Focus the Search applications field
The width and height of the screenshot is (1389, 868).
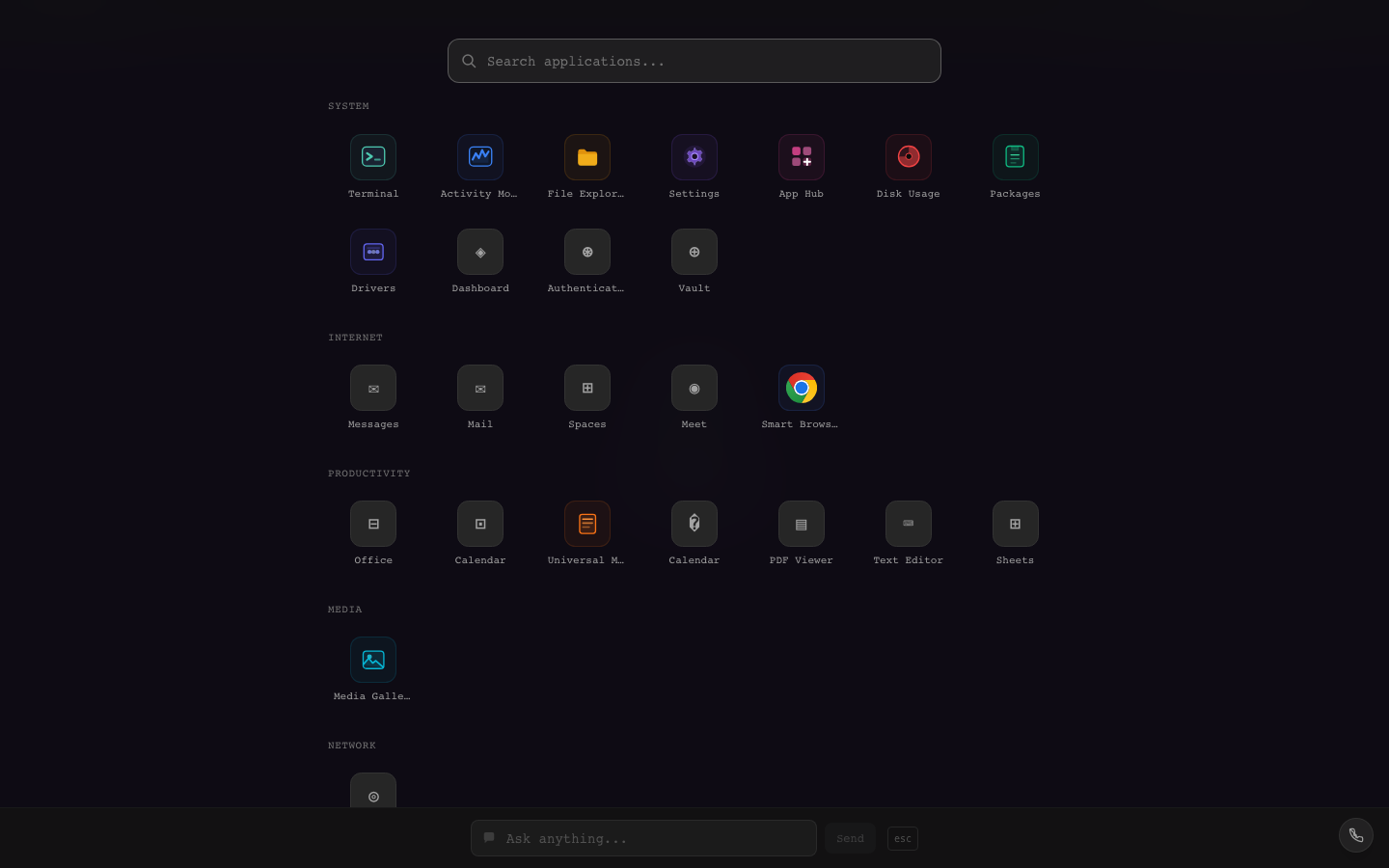coord(694,61)
